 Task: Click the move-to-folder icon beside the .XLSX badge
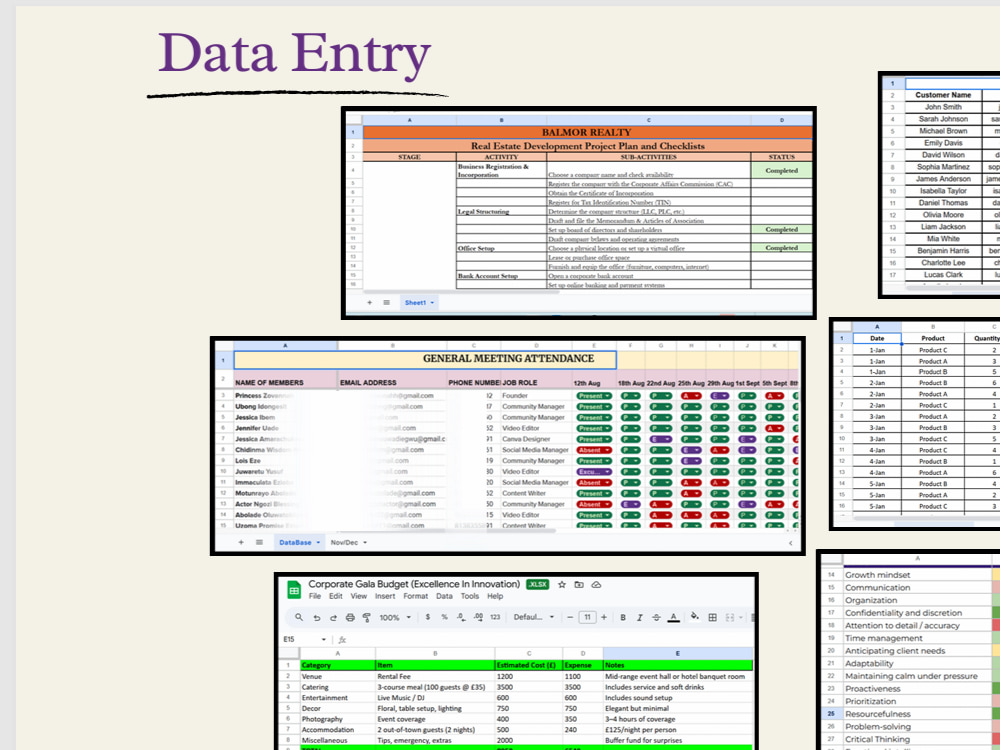coord(579,584)
